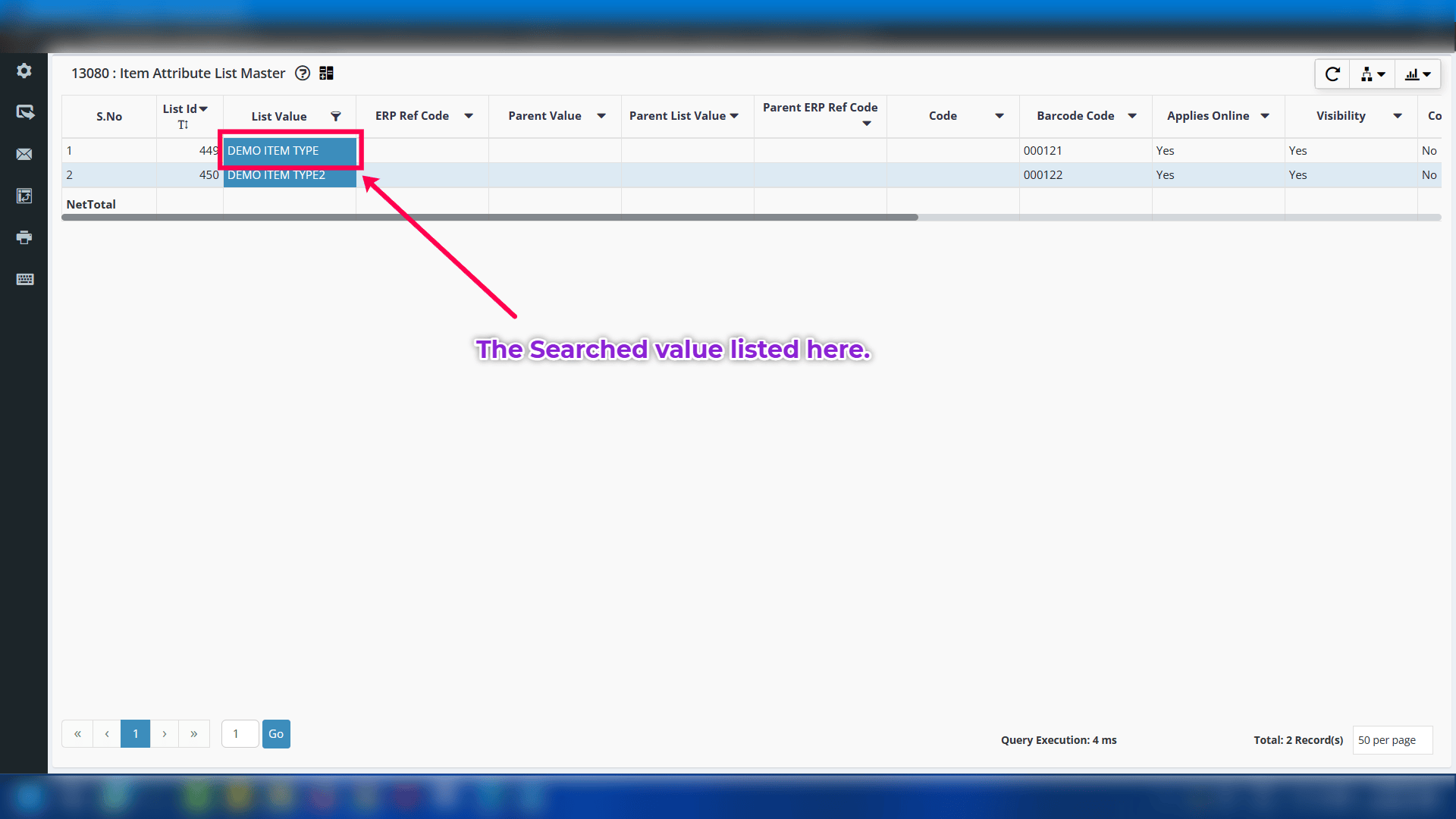Open the hierarchy view dropdown
This screenshot has height=819, width=1456.
(x=1373, y=74)
